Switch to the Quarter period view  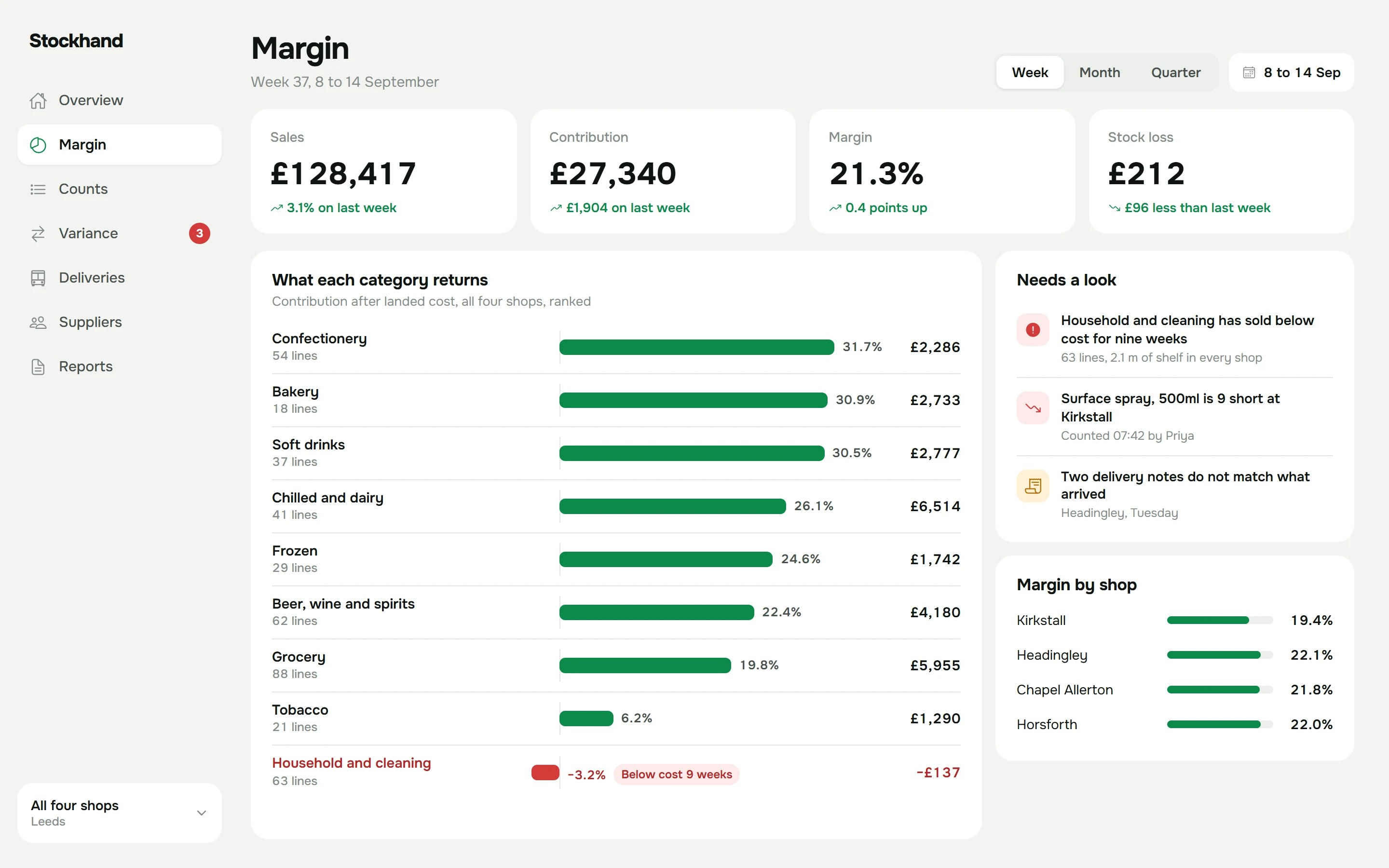(x=1175, y=72)
